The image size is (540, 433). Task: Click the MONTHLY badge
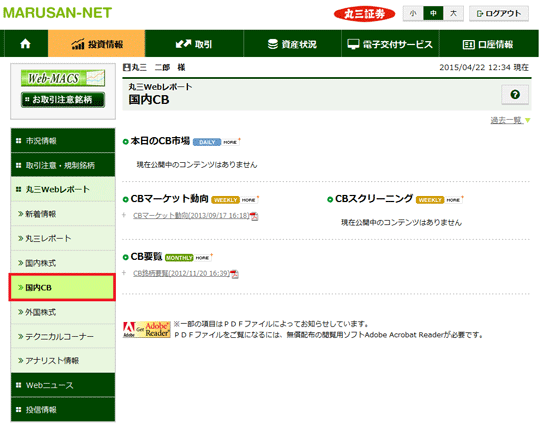179,258
